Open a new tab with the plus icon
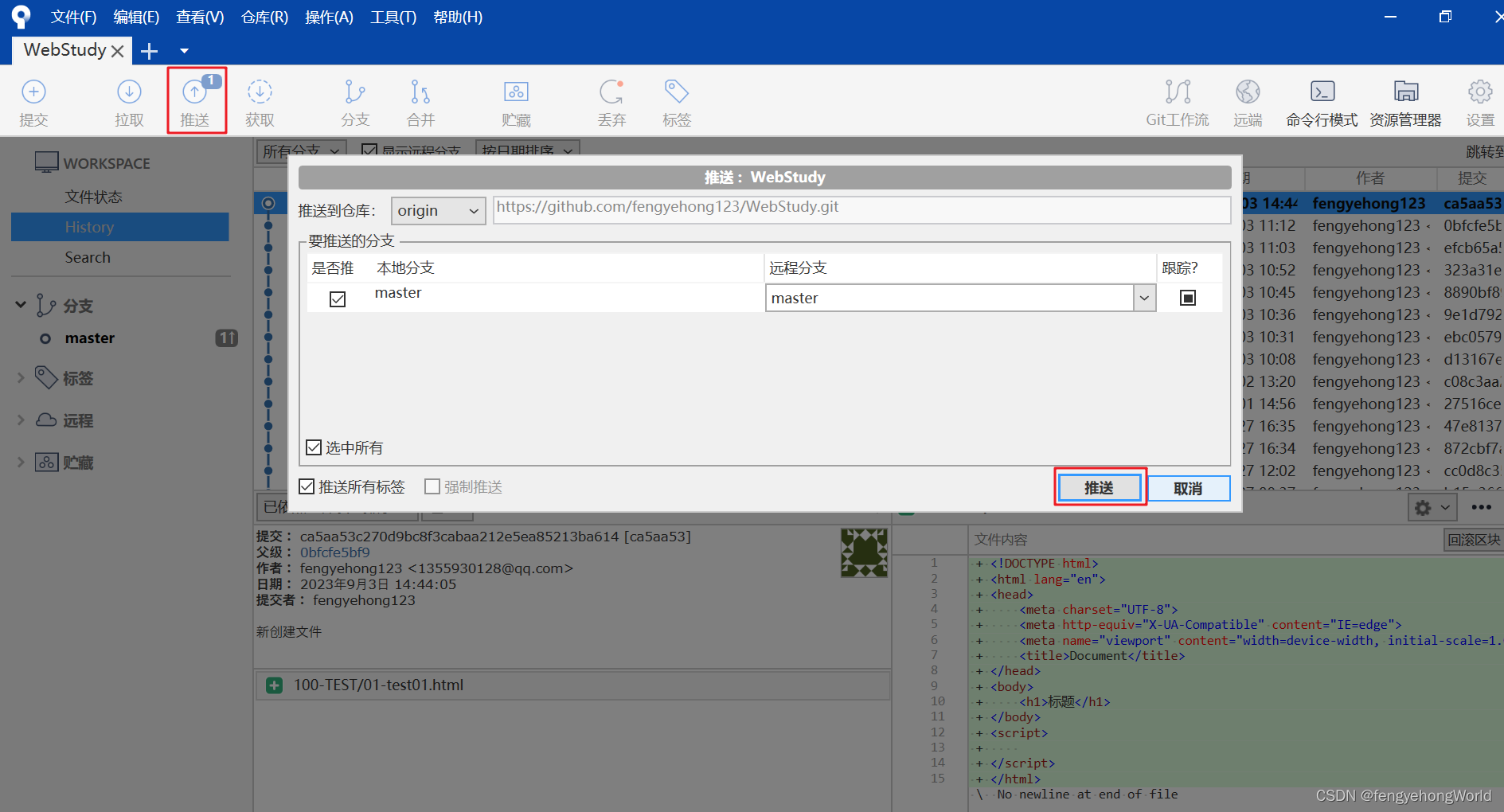Viewport: 1504px width, 812px height. [149, 51]
